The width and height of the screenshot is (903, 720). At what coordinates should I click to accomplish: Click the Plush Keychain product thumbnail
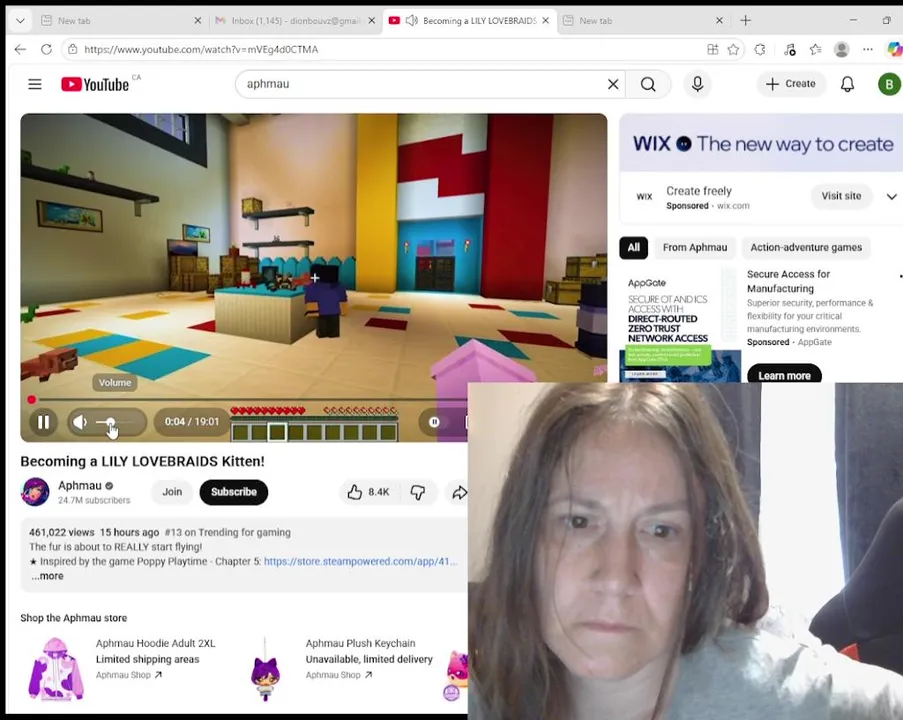click(265, 669)
